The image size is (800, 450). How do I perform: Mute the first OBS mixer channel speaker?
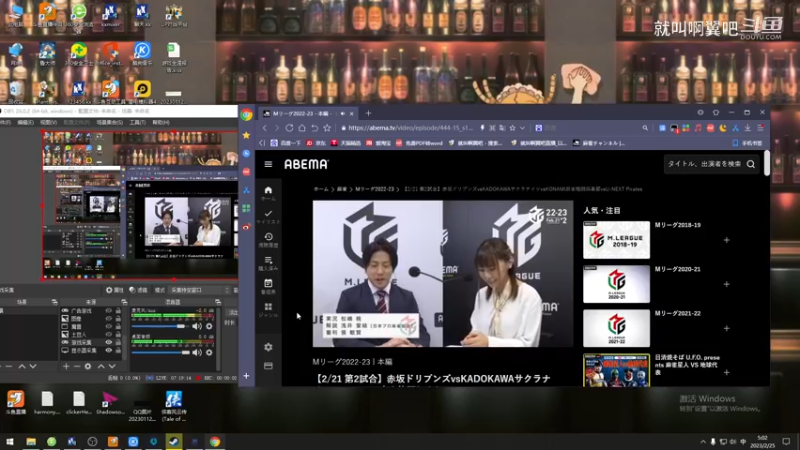[197, 326]
